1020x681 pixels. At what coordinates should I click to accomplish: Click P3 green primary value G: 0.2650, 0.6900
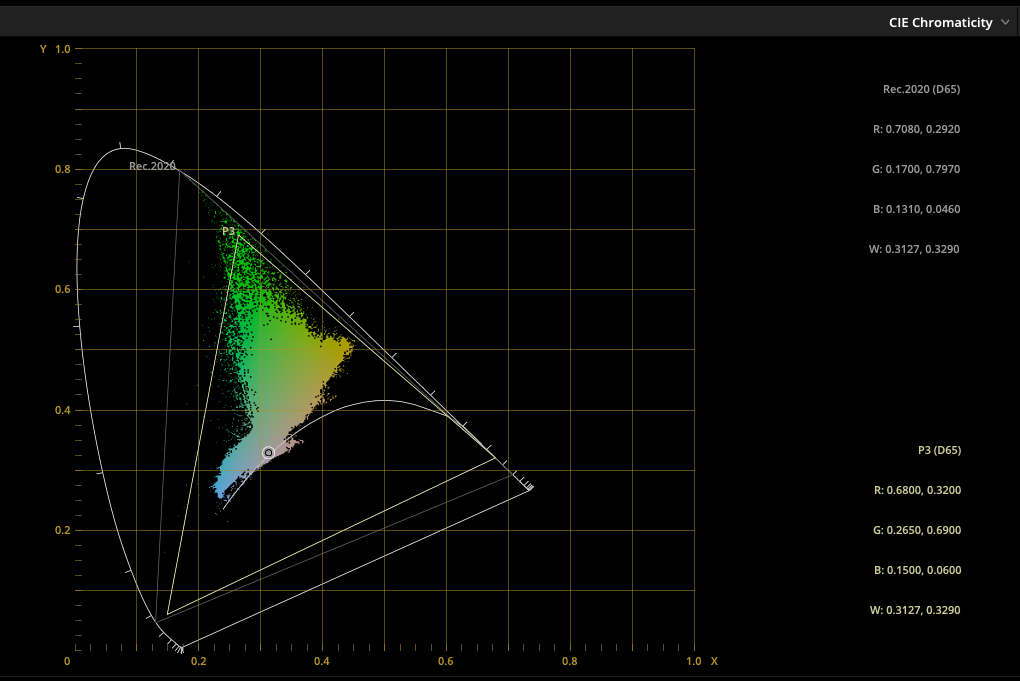click(917, 530)
